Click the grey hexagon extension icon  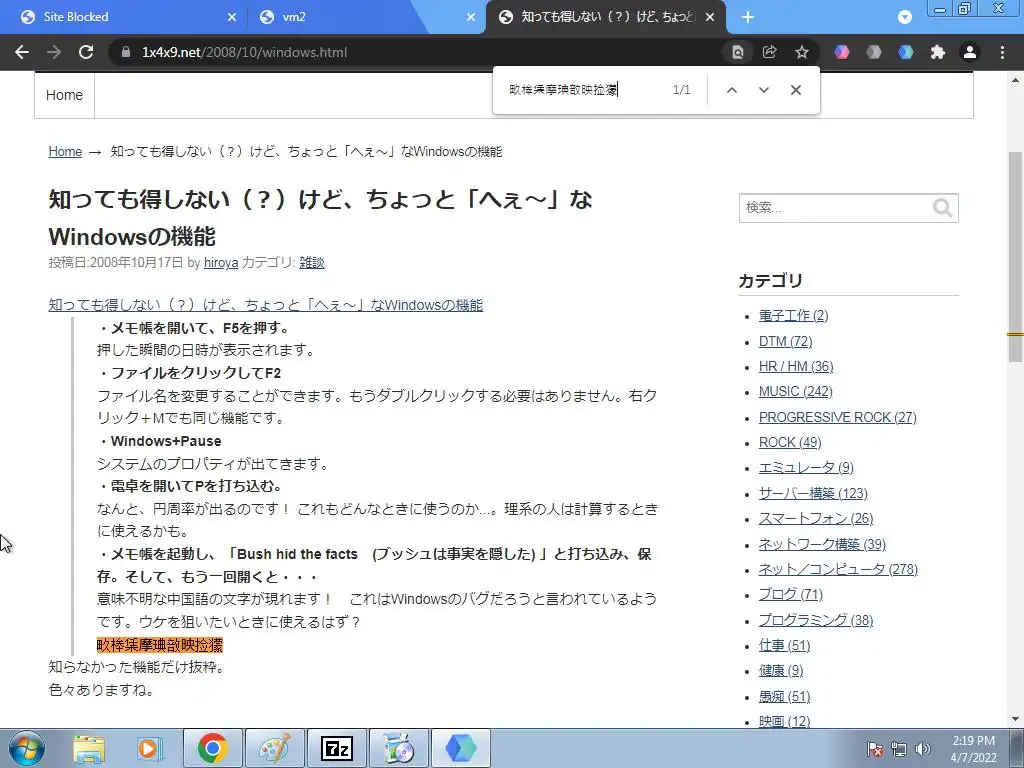click(874, 52)
